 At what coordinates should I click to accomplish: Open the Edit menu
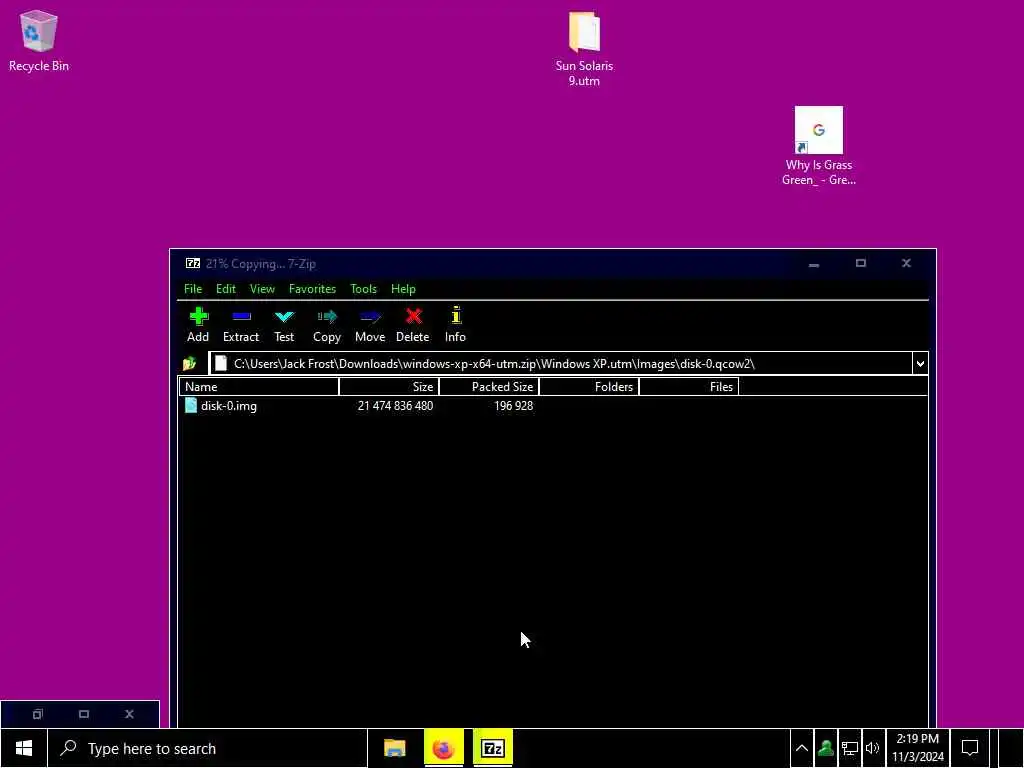coord(226,289)
